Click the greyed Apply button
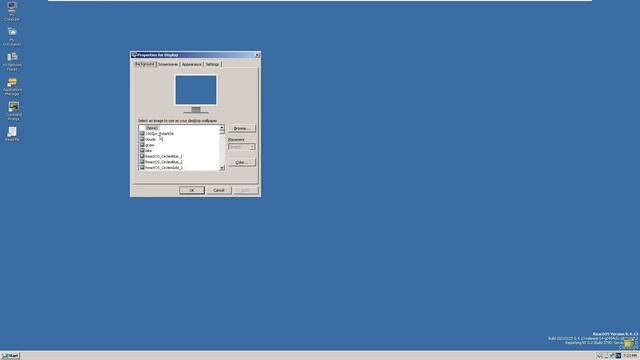 [246, 190]
